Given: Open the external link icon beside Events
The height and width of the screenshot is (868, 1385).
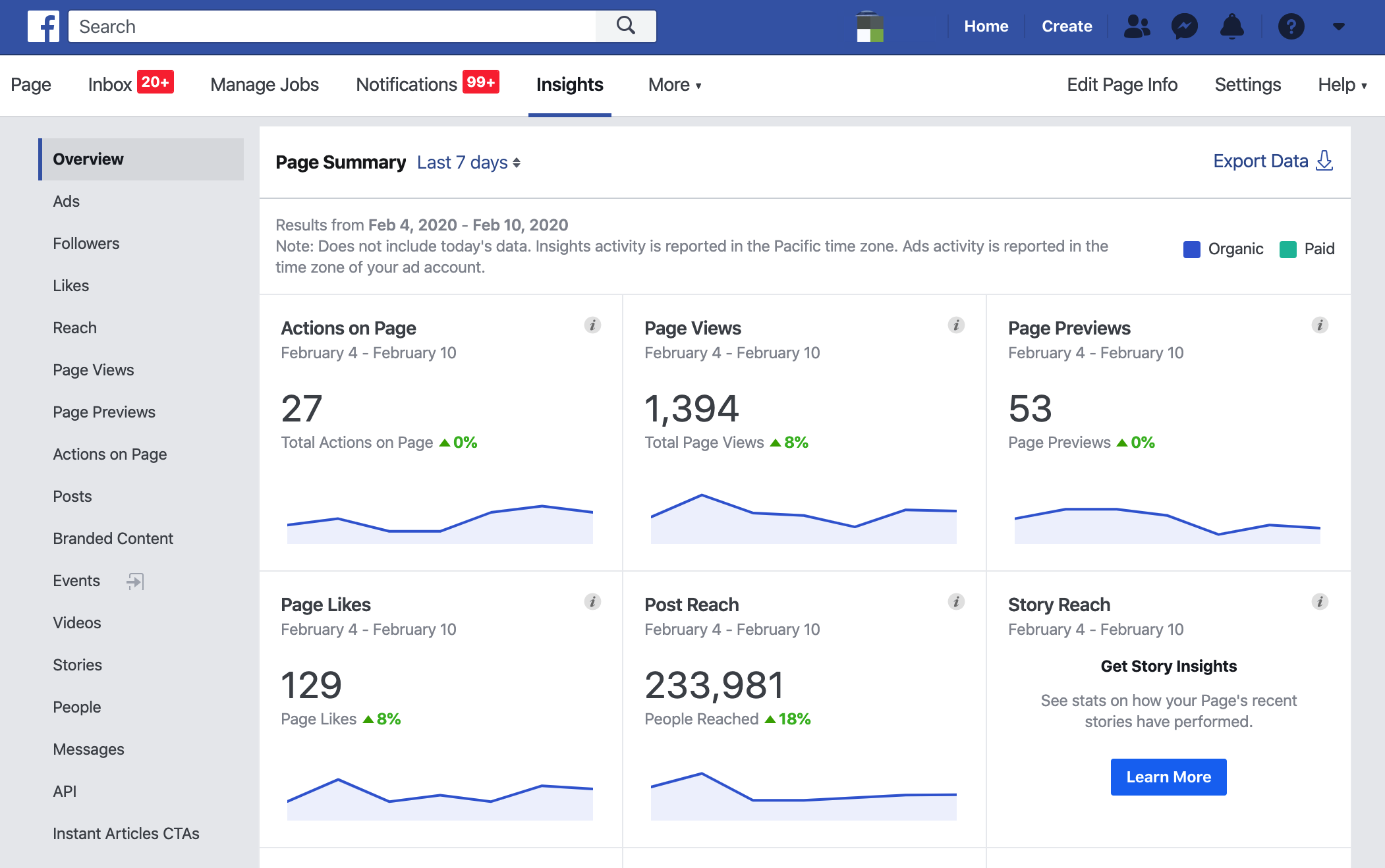Looking at the screenshot, I should tap(134, 582).
